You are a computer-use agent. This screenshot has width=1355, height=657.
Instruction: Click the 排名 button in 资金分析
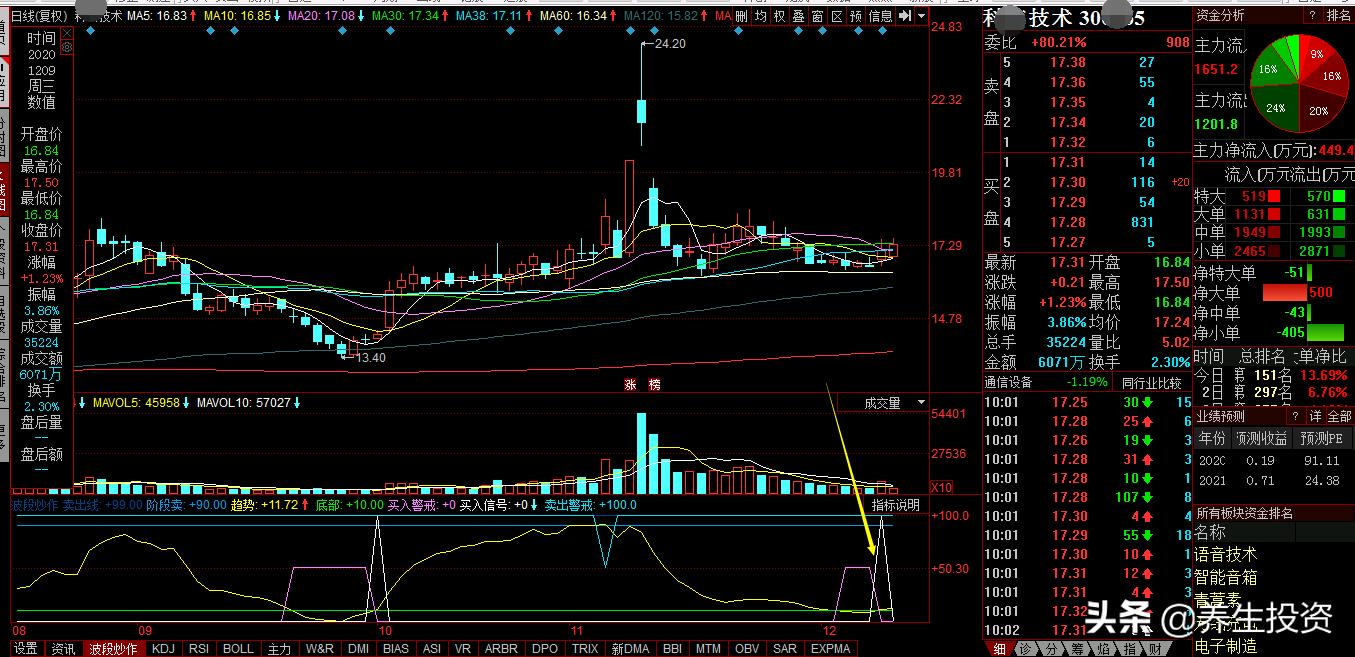click(x=1338, y=15)
